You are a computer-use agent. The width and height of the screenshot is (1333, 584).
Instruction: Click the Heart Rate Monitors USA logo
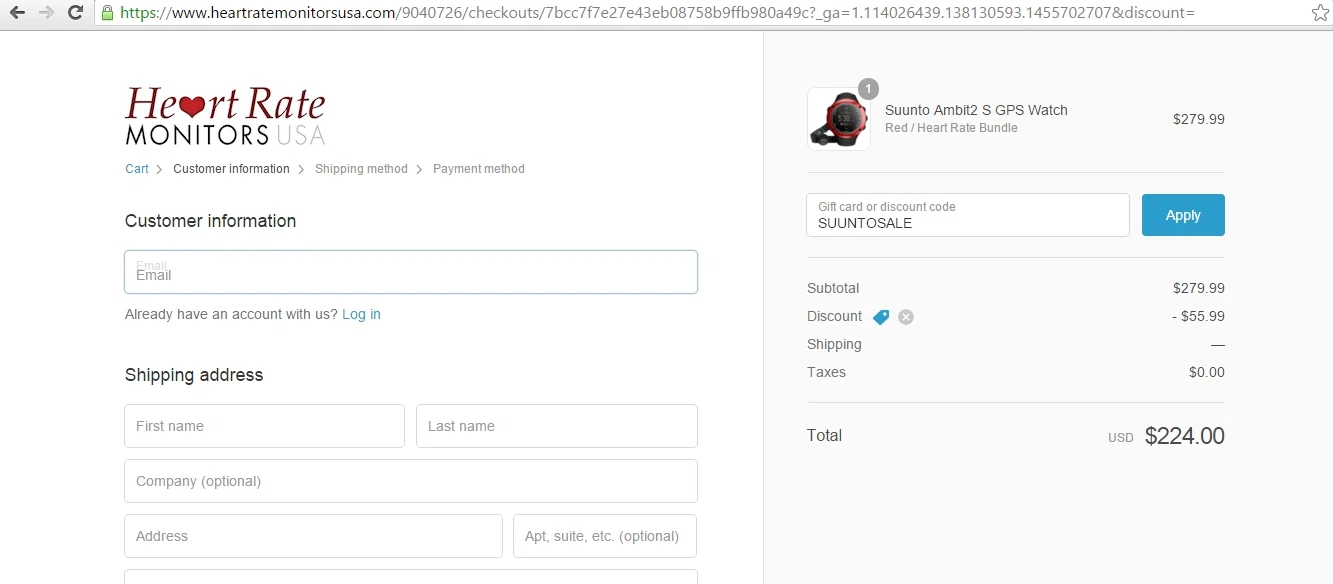(x=225, y=116)
